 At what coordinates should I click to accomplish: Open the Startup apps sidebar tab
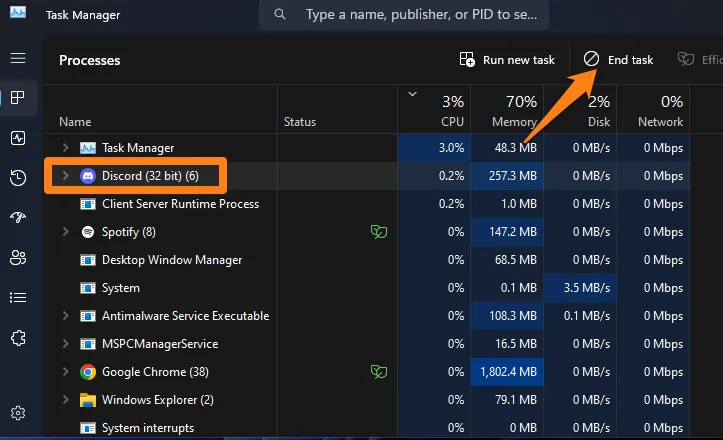coord(18,217)
